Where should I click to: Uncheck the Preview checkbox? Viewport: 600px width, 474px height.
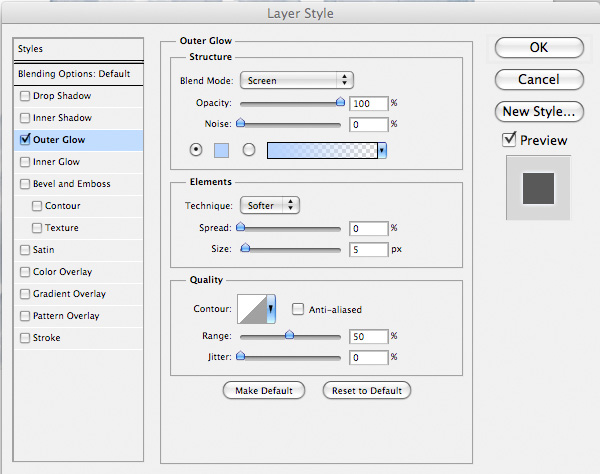click(509, 140)
